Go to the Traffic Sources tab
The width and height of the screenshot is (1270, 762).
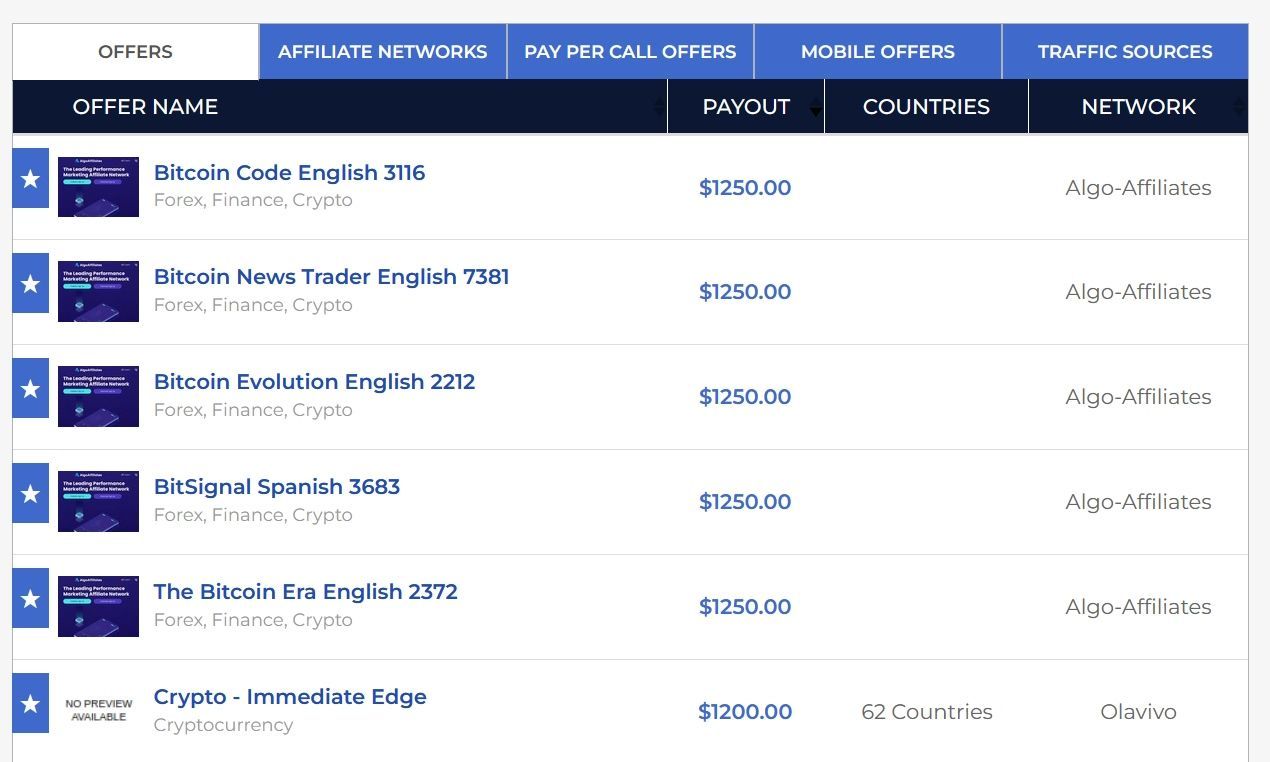pyautogui.click(x=1125, y=52)
